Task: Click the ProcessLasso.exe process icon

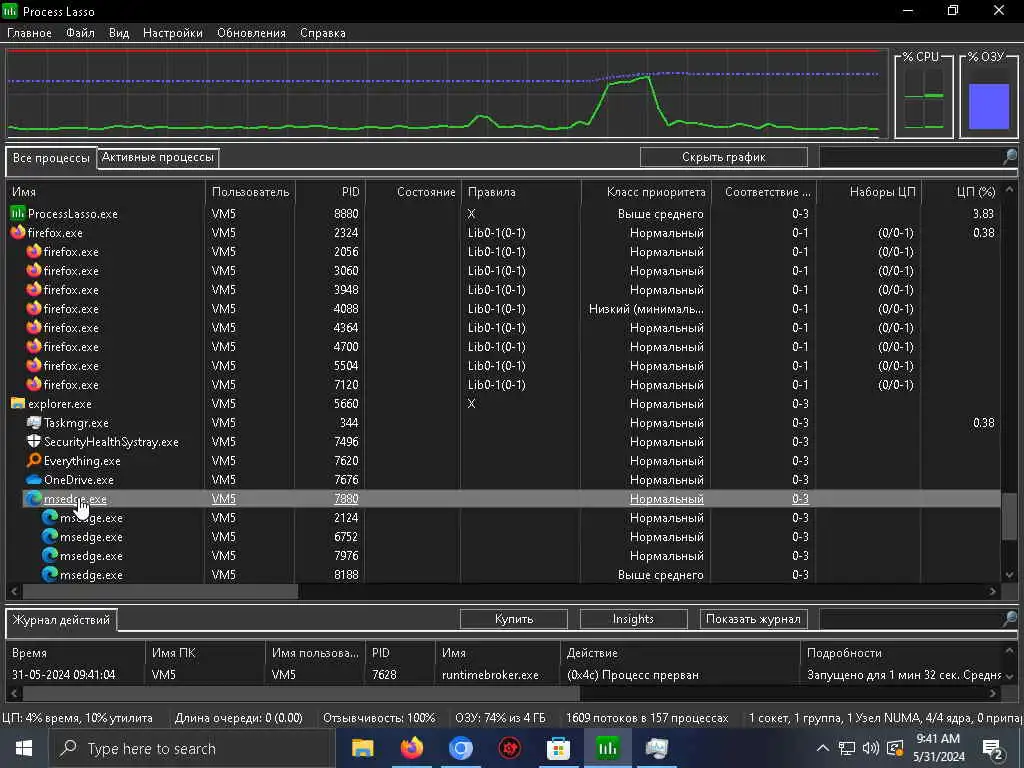Action: [x=18, y=214]
